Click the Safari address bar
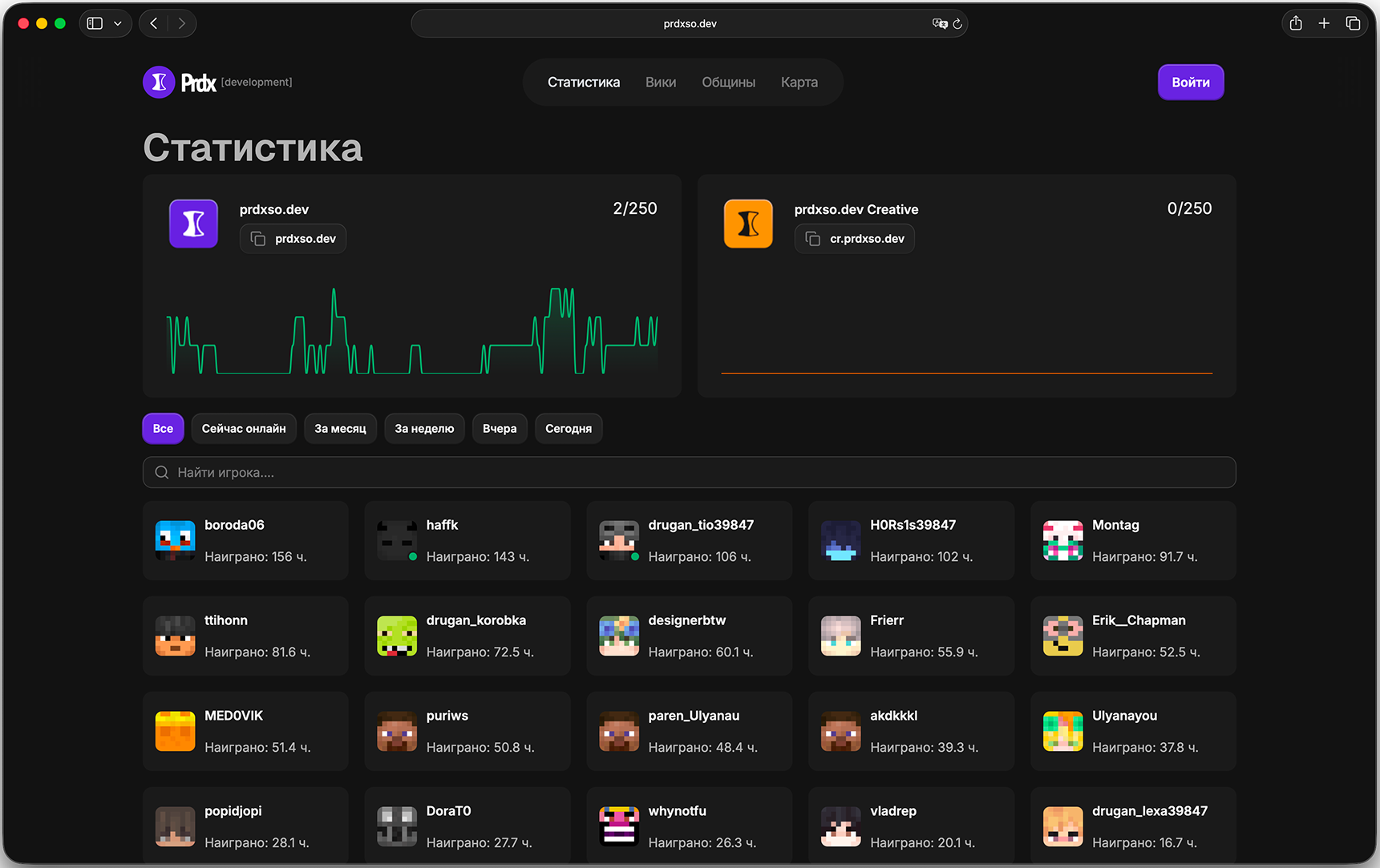 [x=689, y=23]
